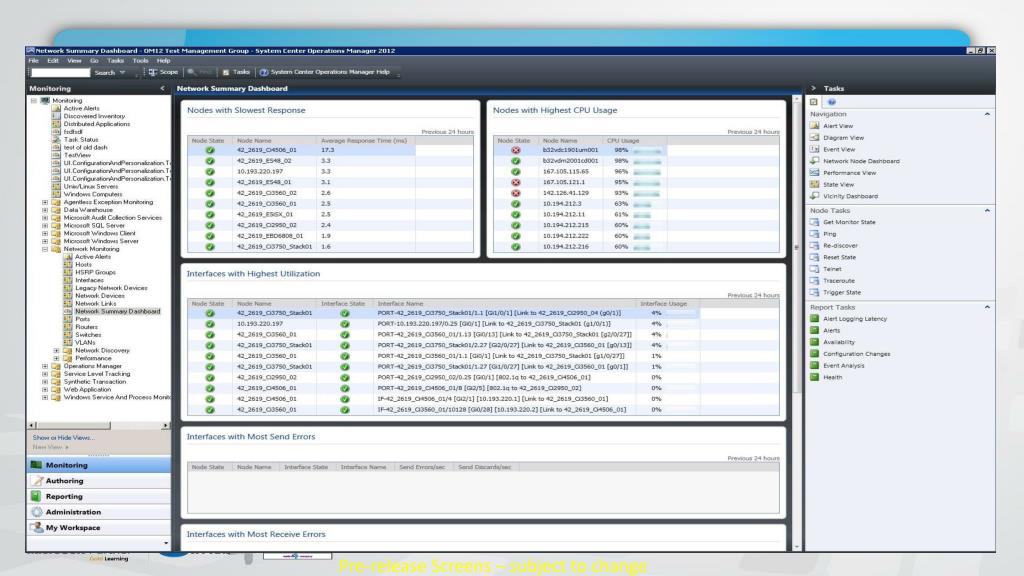
Task: Click the actions tab icon below Tasks pane header
Action: (814, 102)
